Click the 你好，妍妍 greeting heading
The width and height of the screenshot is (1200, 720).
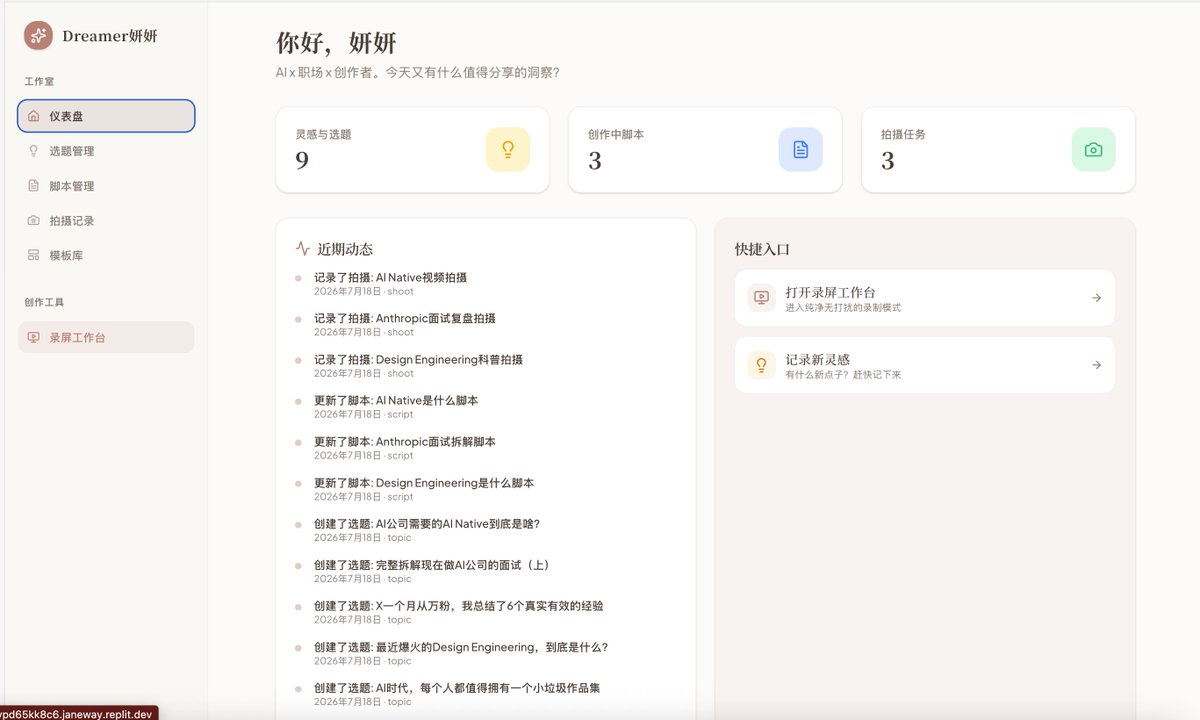pyautogui.click(x=336, y=43)
